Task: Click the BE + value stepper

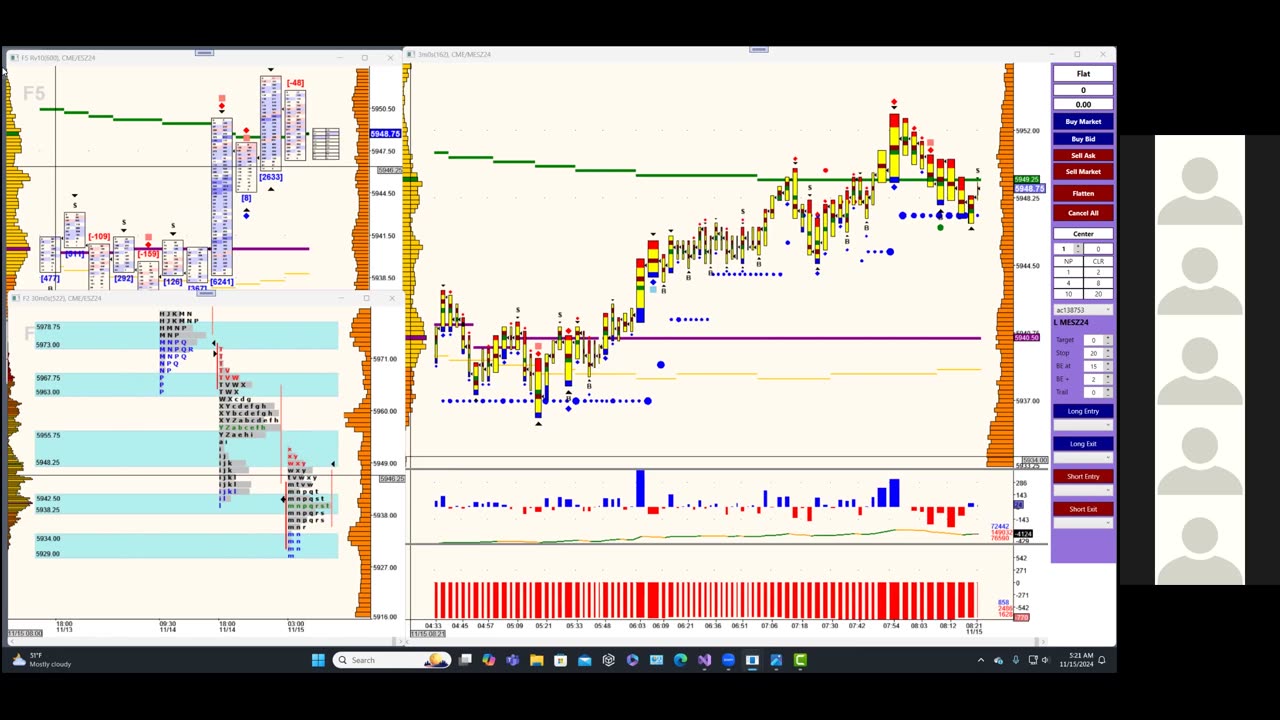Action: point(1098,379)
